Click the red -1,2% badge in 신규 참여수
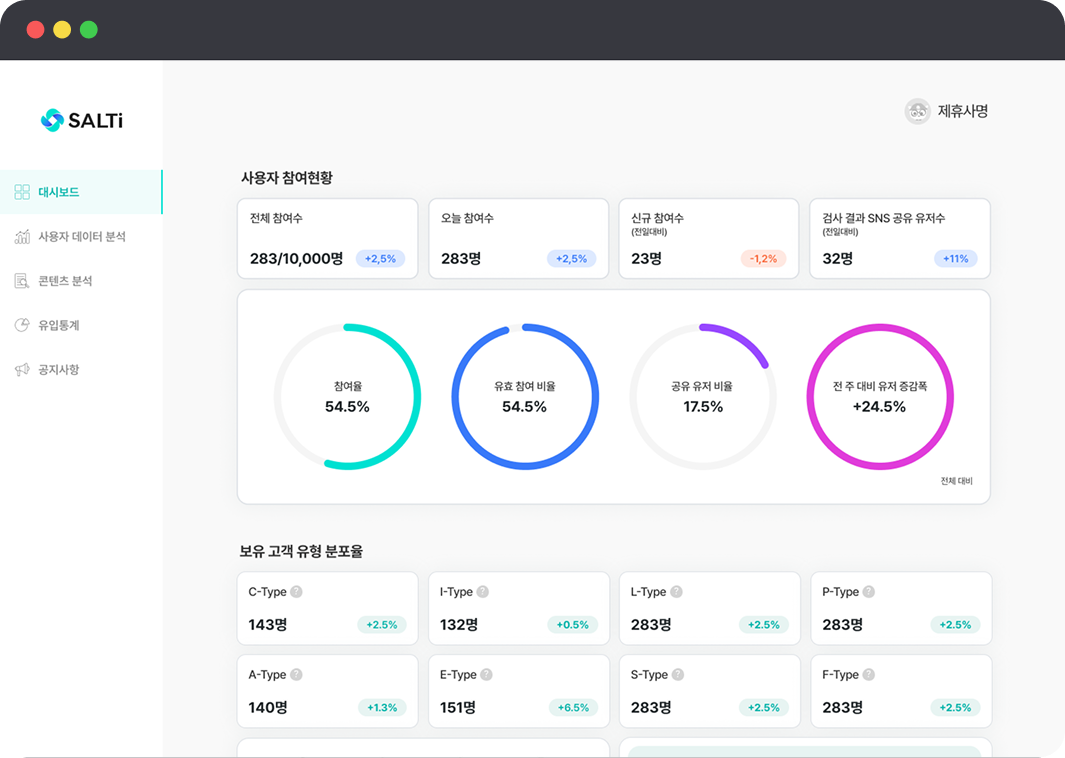This screenshot has height=758, width=1065. coord(763,259)
